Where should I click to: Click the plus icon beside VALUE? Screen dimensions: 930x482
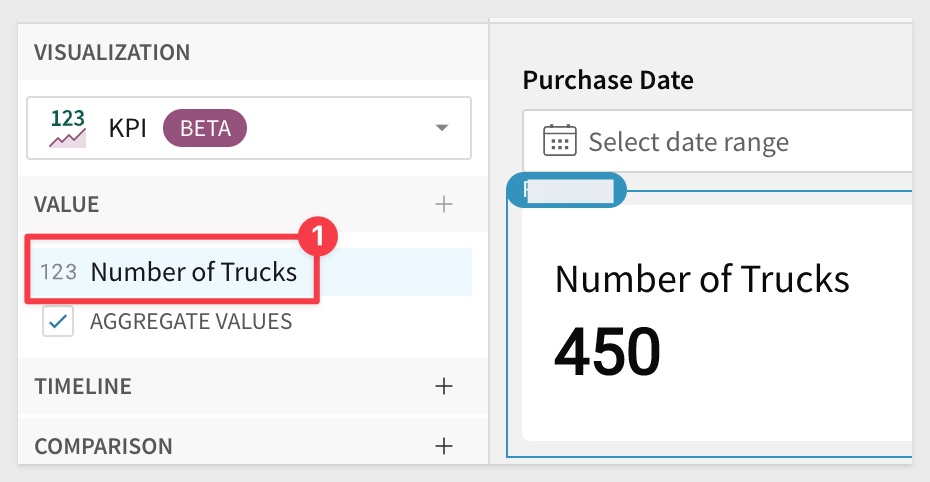coord(444,205)
